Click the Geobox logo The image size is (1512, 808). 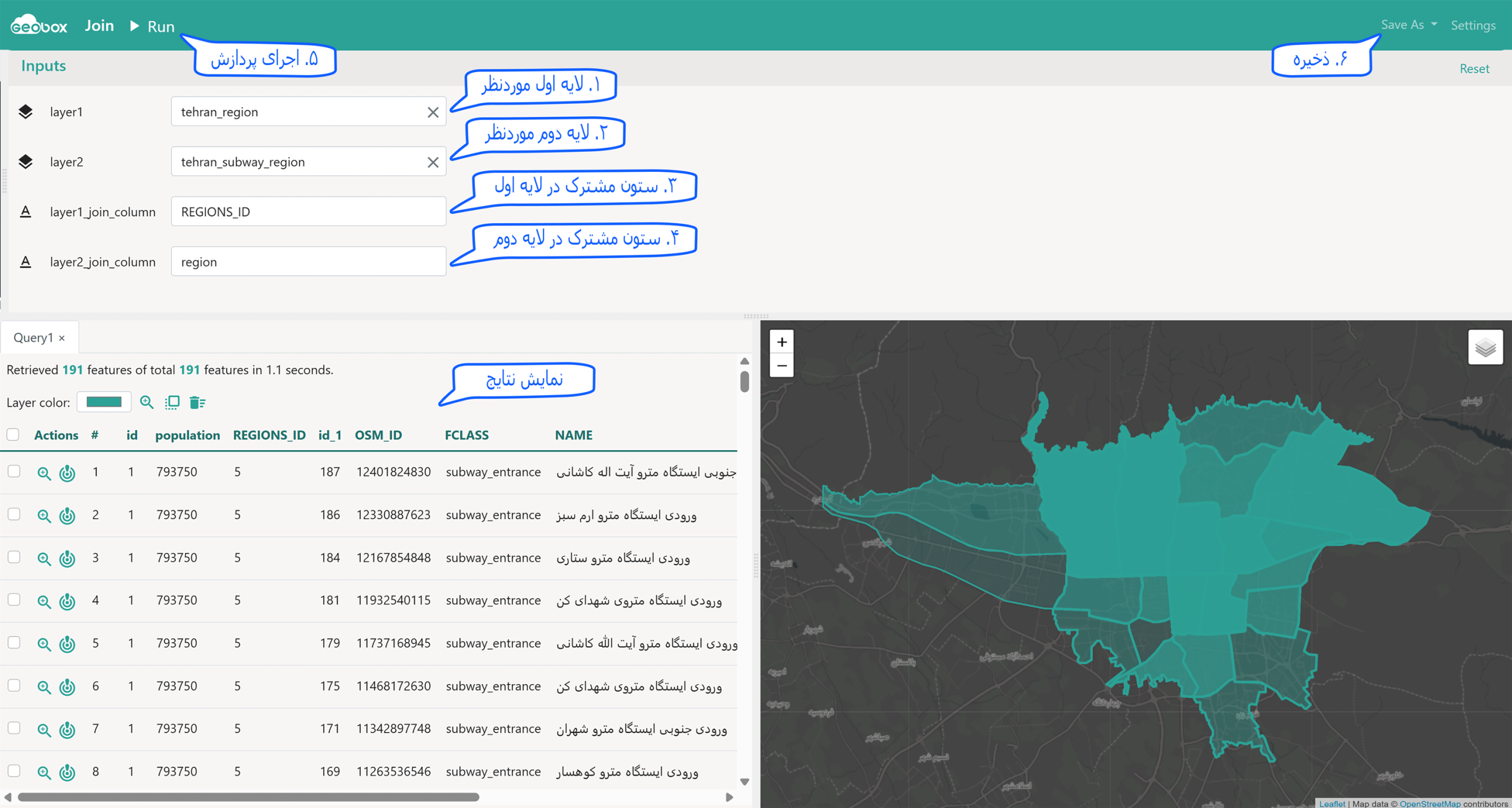click(x=39, y=25)
